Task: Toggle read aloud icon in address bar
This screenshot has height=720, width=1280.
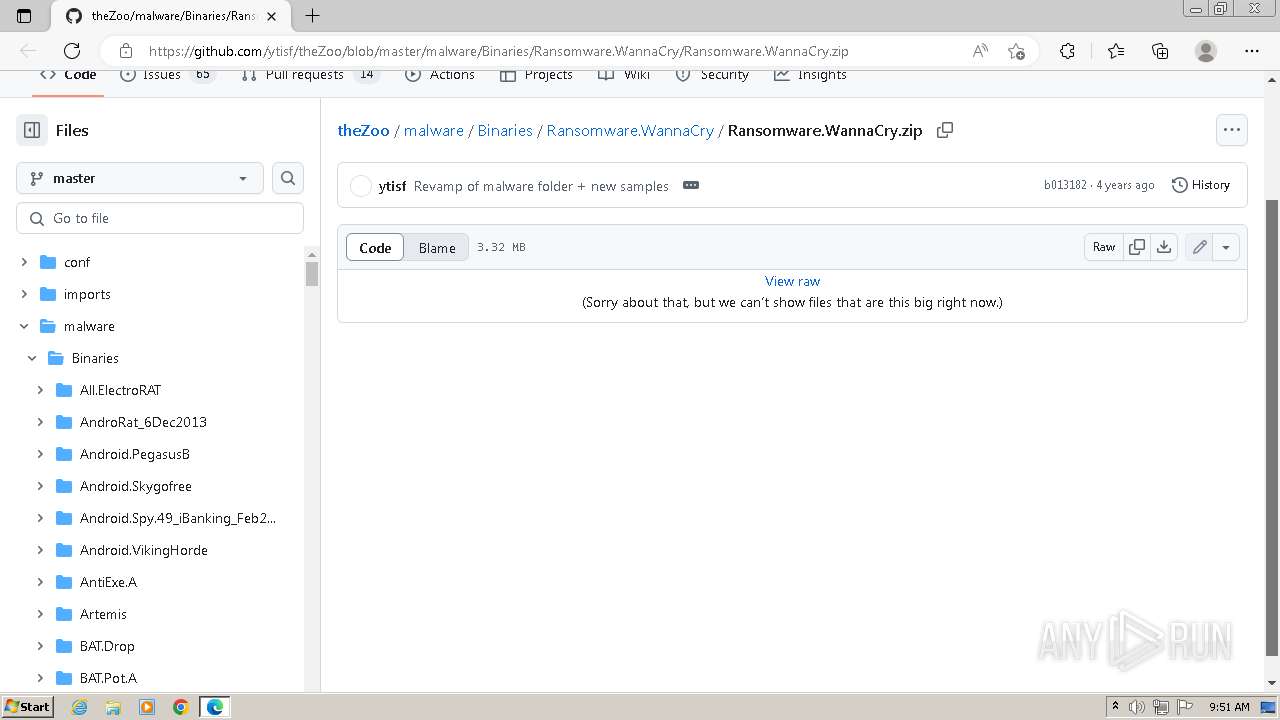Action: tap(981, 51)
